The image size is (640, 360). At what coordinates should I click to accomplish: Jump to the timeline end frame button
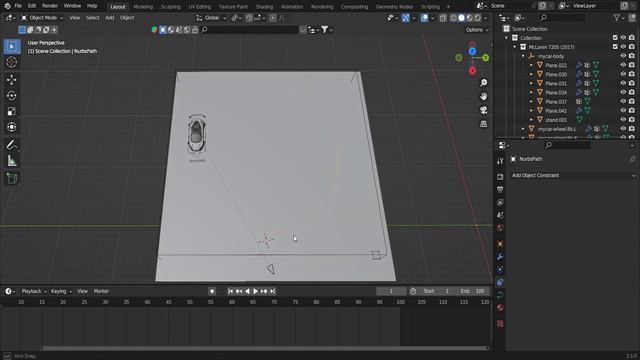point(273,291)
